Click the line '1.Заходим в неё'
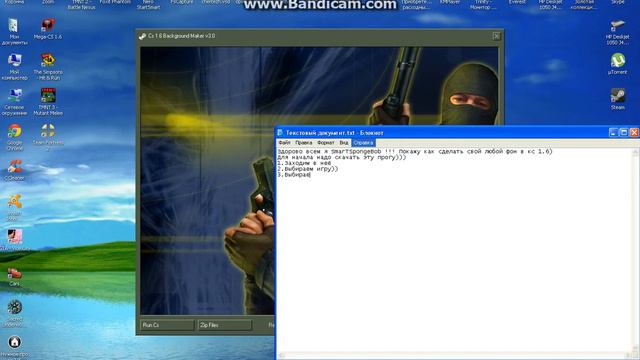This screenshot has width=640, height=360. coord(304,163)
